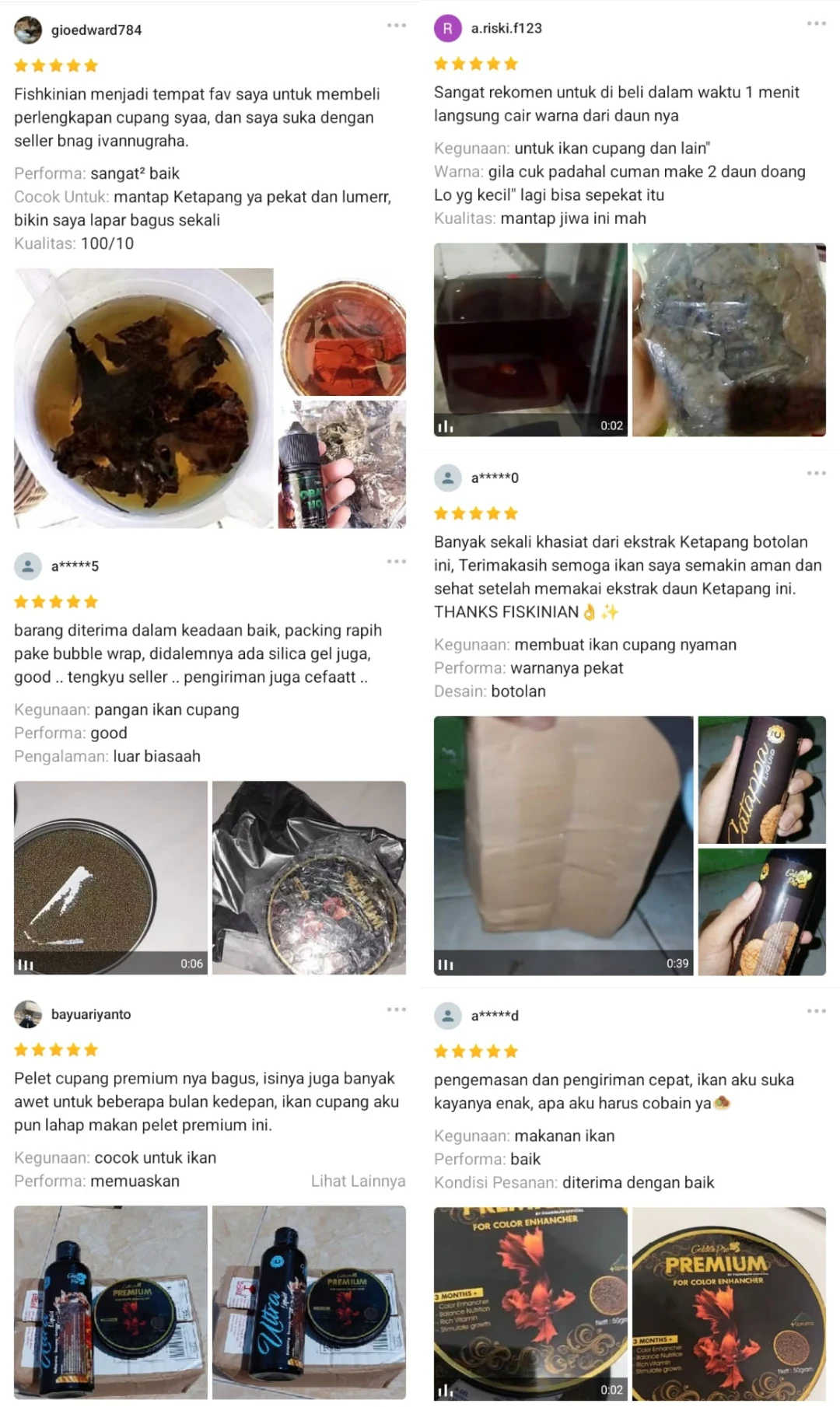Open three-dot menu on bayuariyanto's review

[397, 1010]
